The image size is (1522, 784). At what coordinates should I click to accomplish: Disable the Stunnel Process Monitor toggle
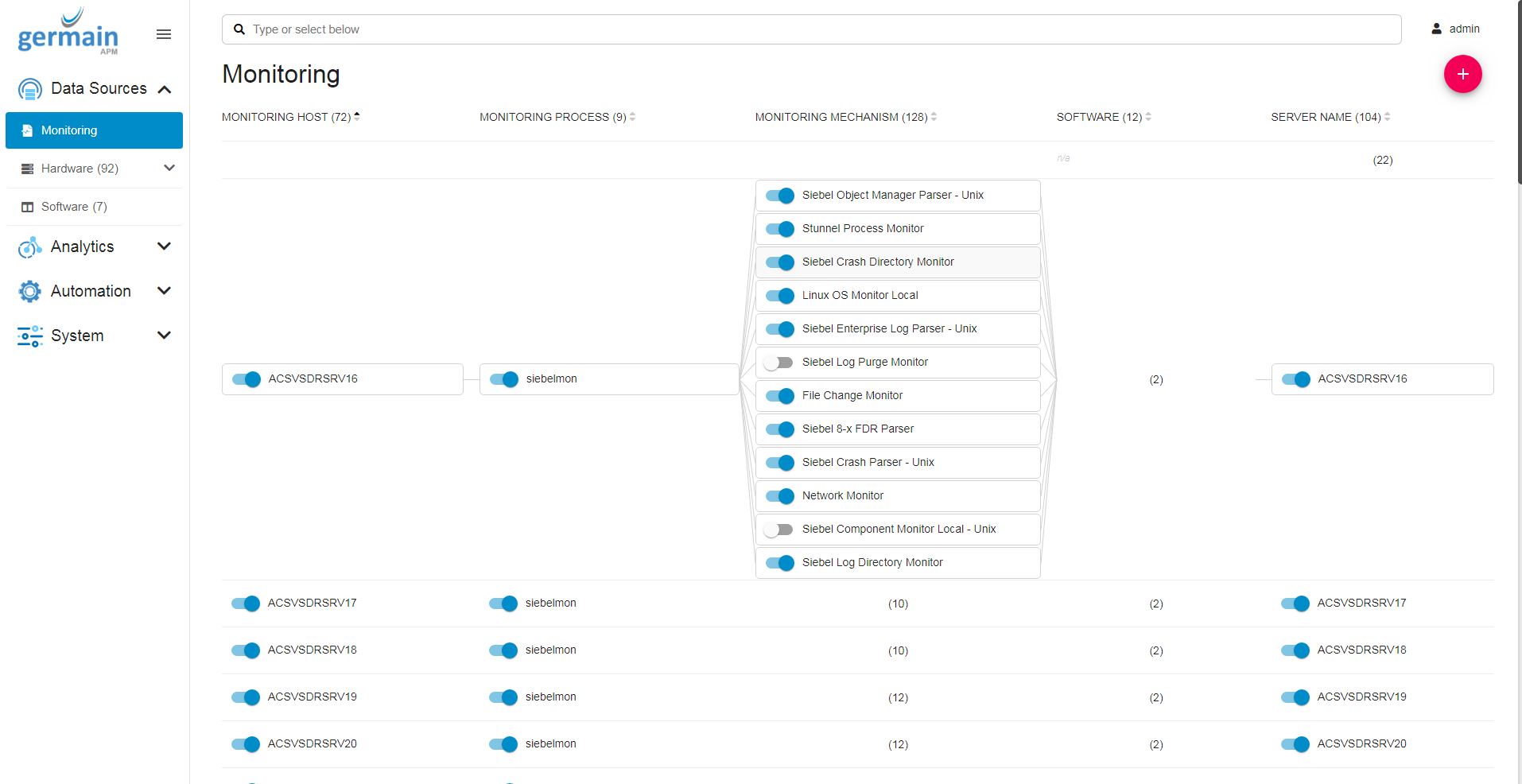click(779, 229)
